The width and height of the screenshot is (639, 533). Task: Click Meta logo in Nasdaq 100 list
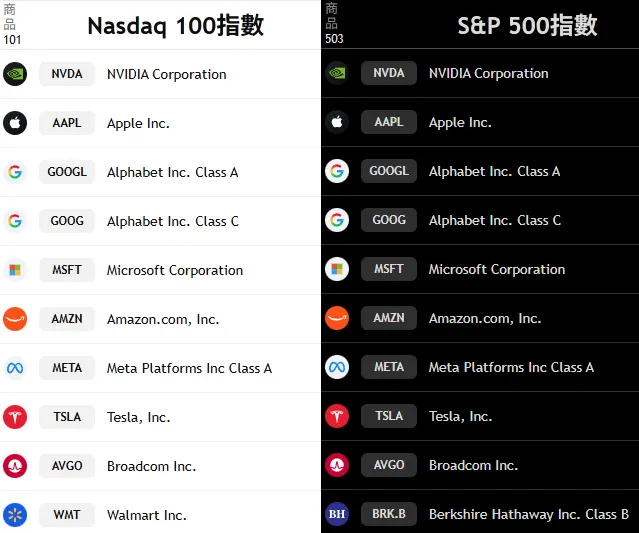pyautogui.click(x=15, y=368)
